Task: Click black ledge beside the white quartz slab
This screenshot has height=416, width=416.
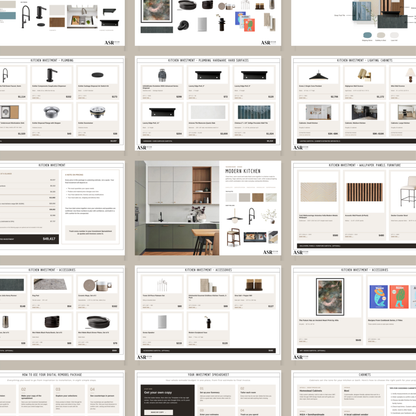Action: click(162, 112)
